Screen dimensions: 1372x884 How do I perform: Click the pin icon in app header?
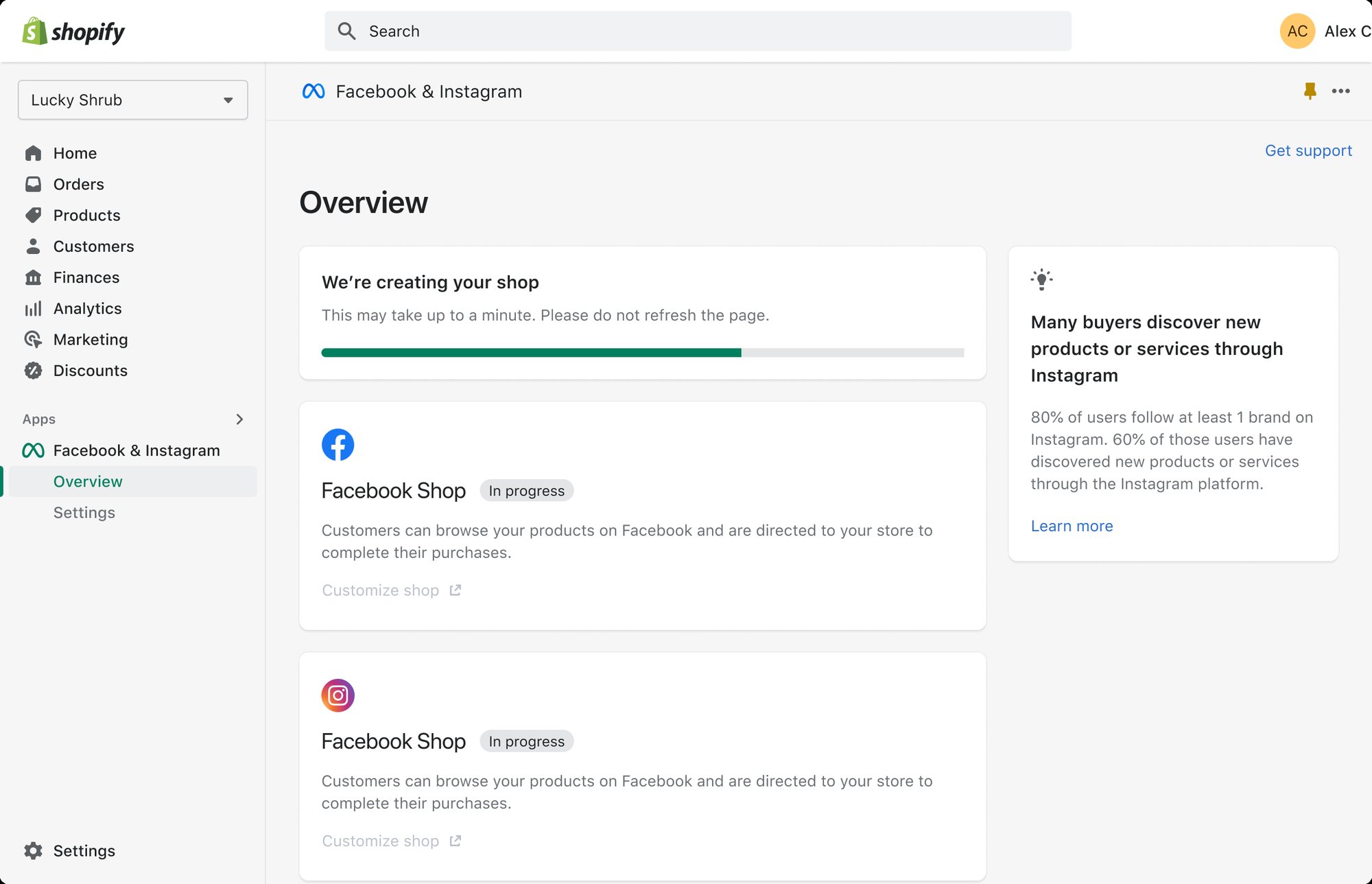tap(1310, 91)
